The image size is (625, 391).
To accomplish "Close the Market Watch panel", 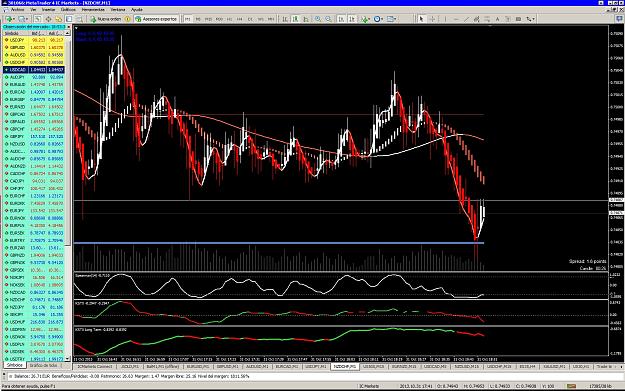I will [69, 27].
